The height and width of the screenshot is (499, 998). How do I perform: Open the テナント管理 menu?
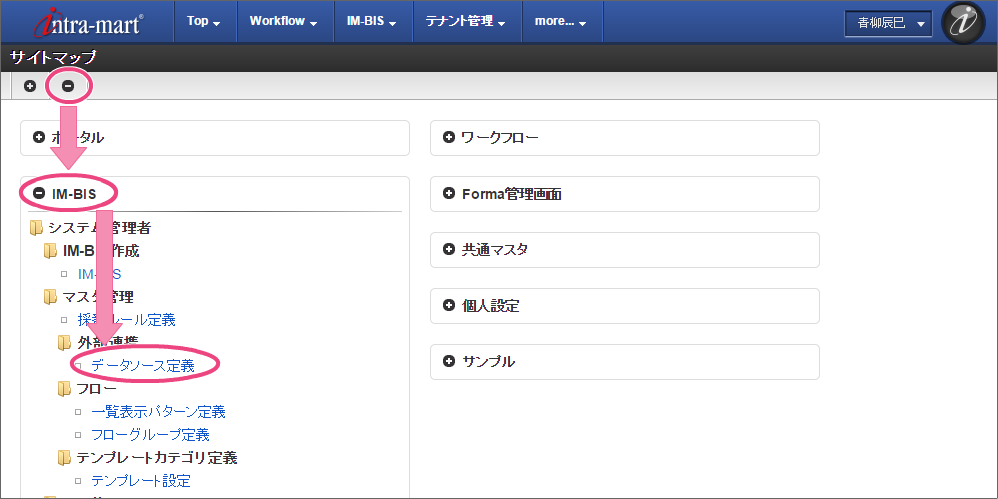[465, 22]
